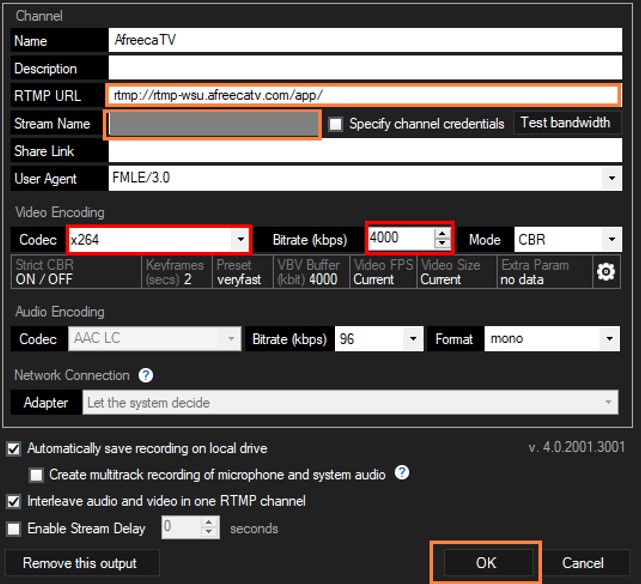Click the Cancel button
Viewport: 641px width, 584px height.
pyautogui.click(x=583, y=563)
